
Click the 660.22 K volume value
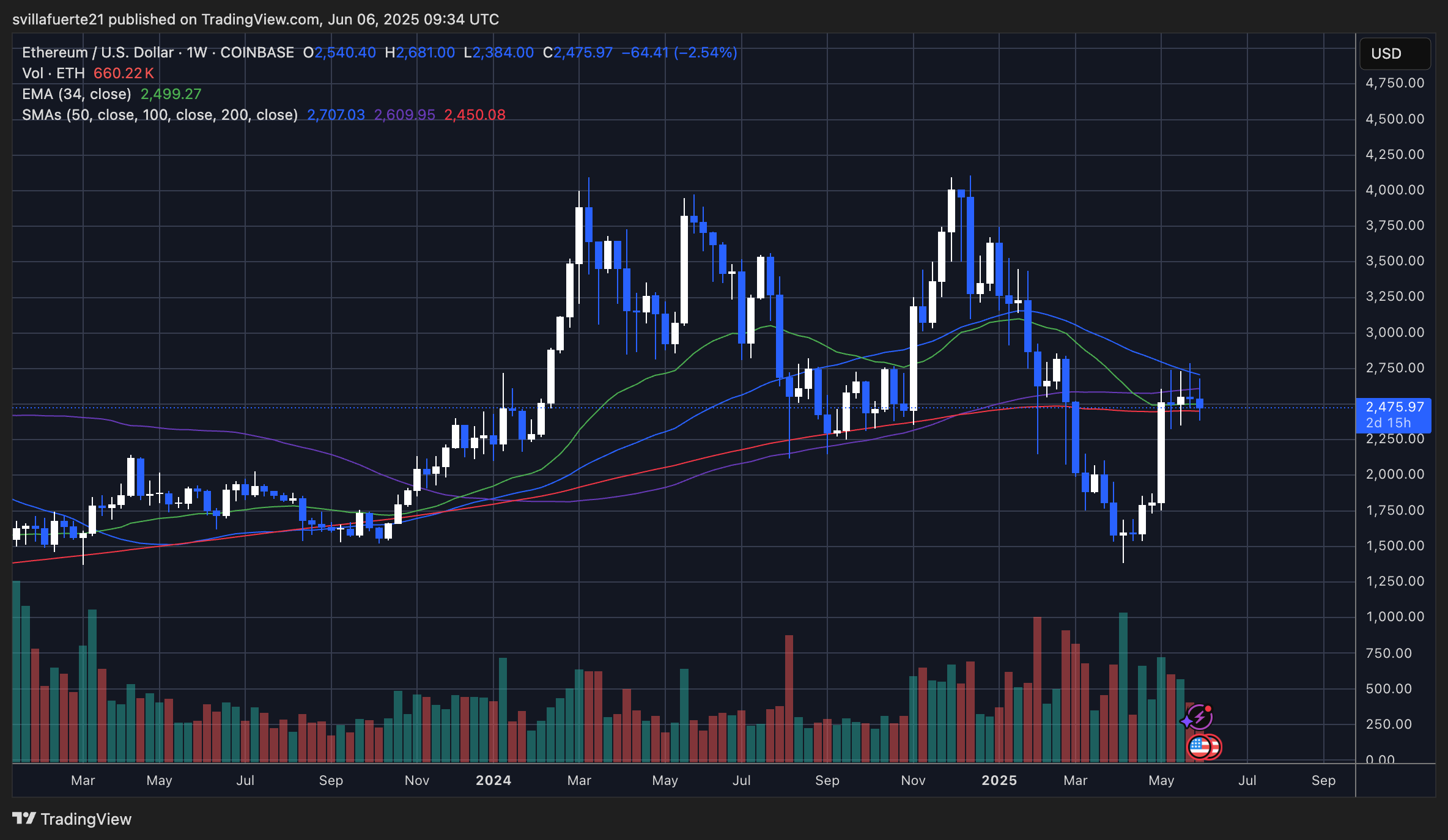coord(124,73)
